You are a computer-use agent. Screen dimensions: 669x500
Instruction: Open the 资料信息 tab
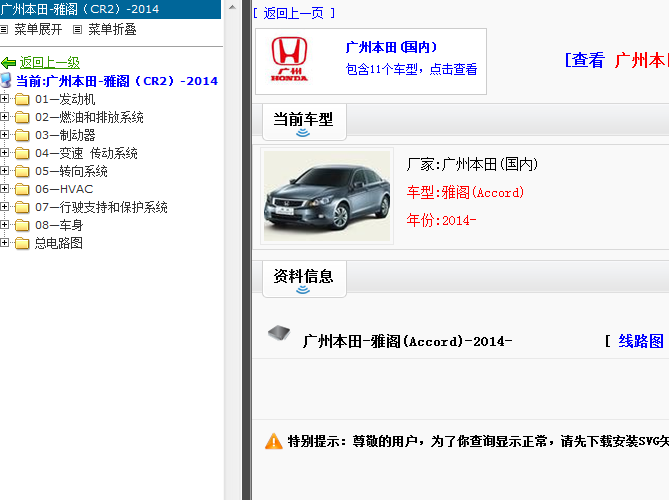point(304,279)
